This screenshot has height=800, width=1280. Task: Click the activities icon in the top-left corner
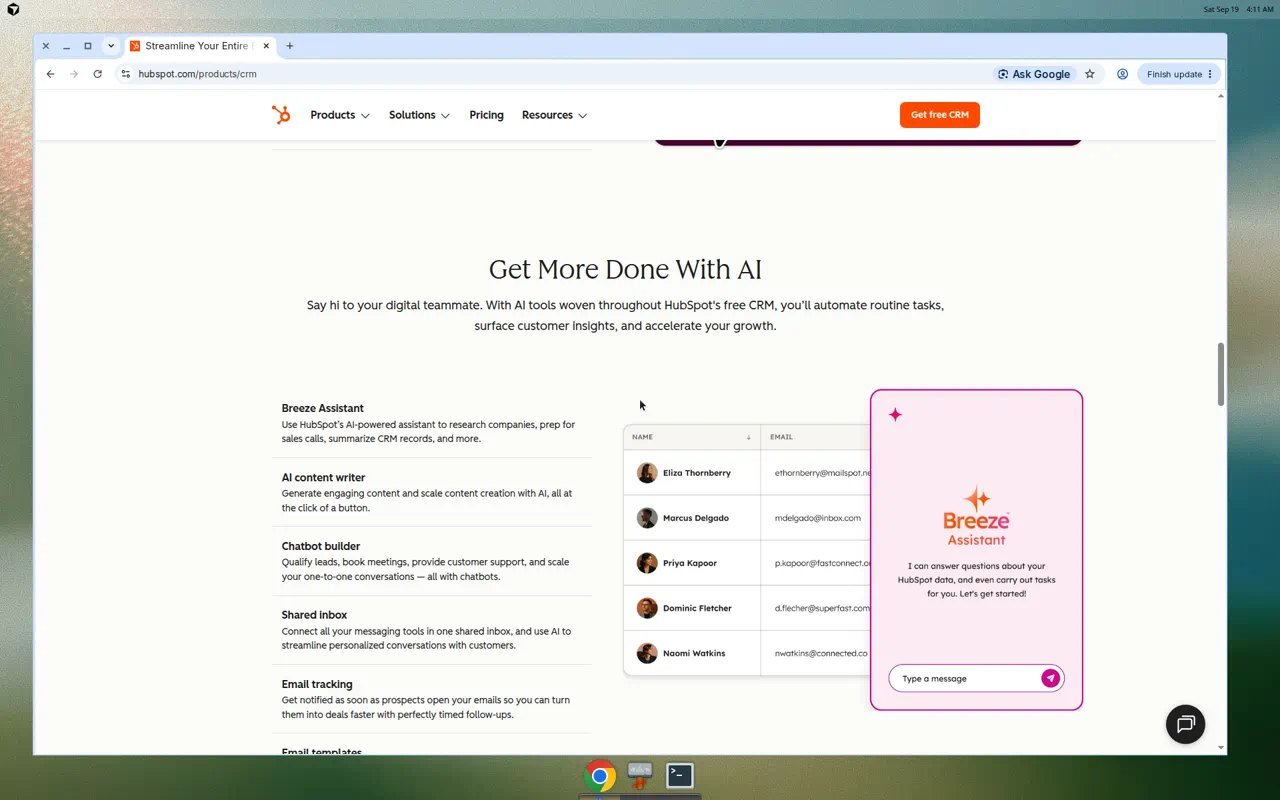pos(13,9)
